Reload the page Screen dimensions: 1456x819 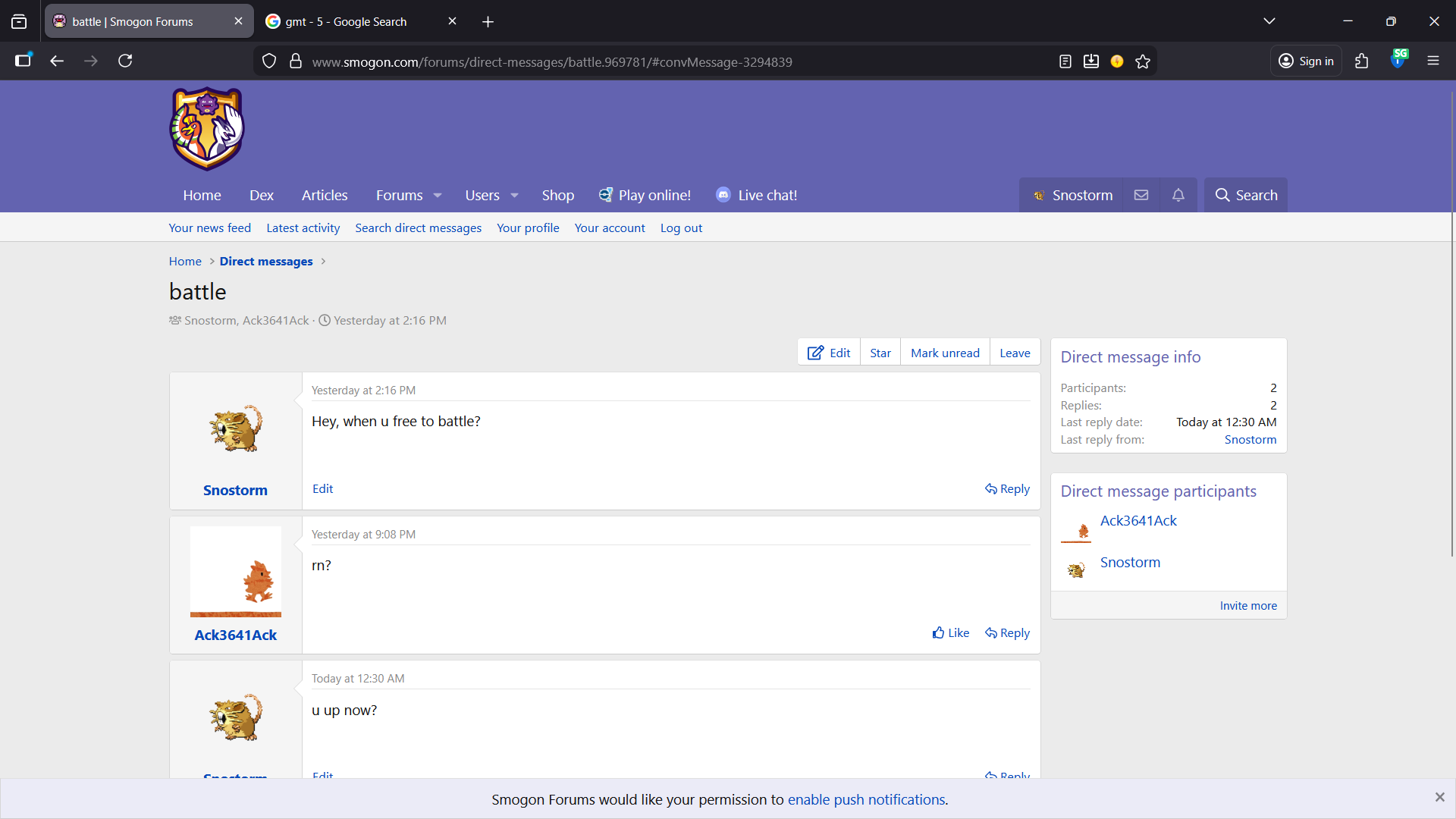tap(125, 61)
